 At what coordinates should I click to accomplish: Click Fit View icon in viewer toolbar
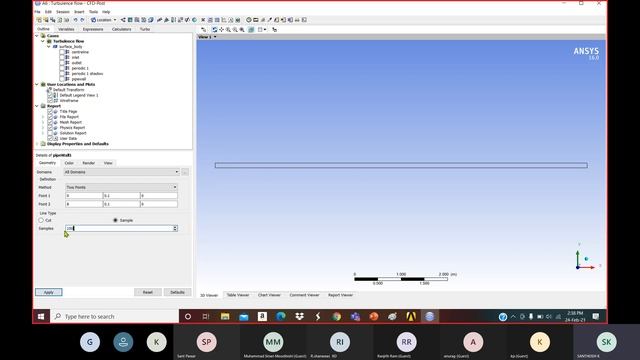tap(242, 29)
